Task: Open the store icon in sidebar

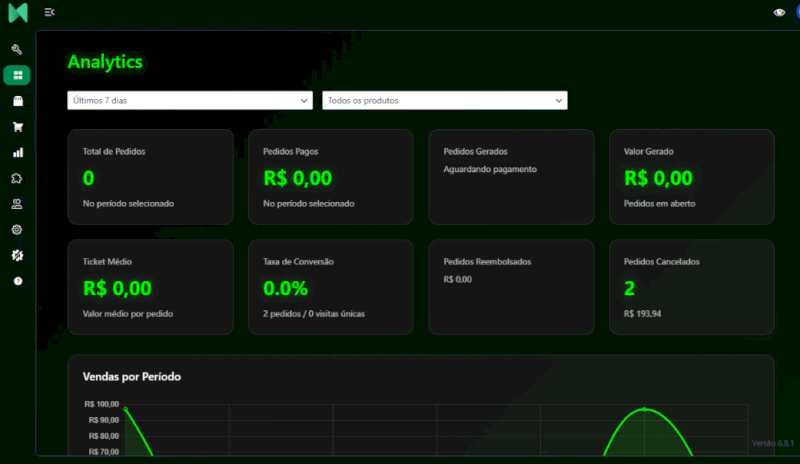Action: pos(17,101)
